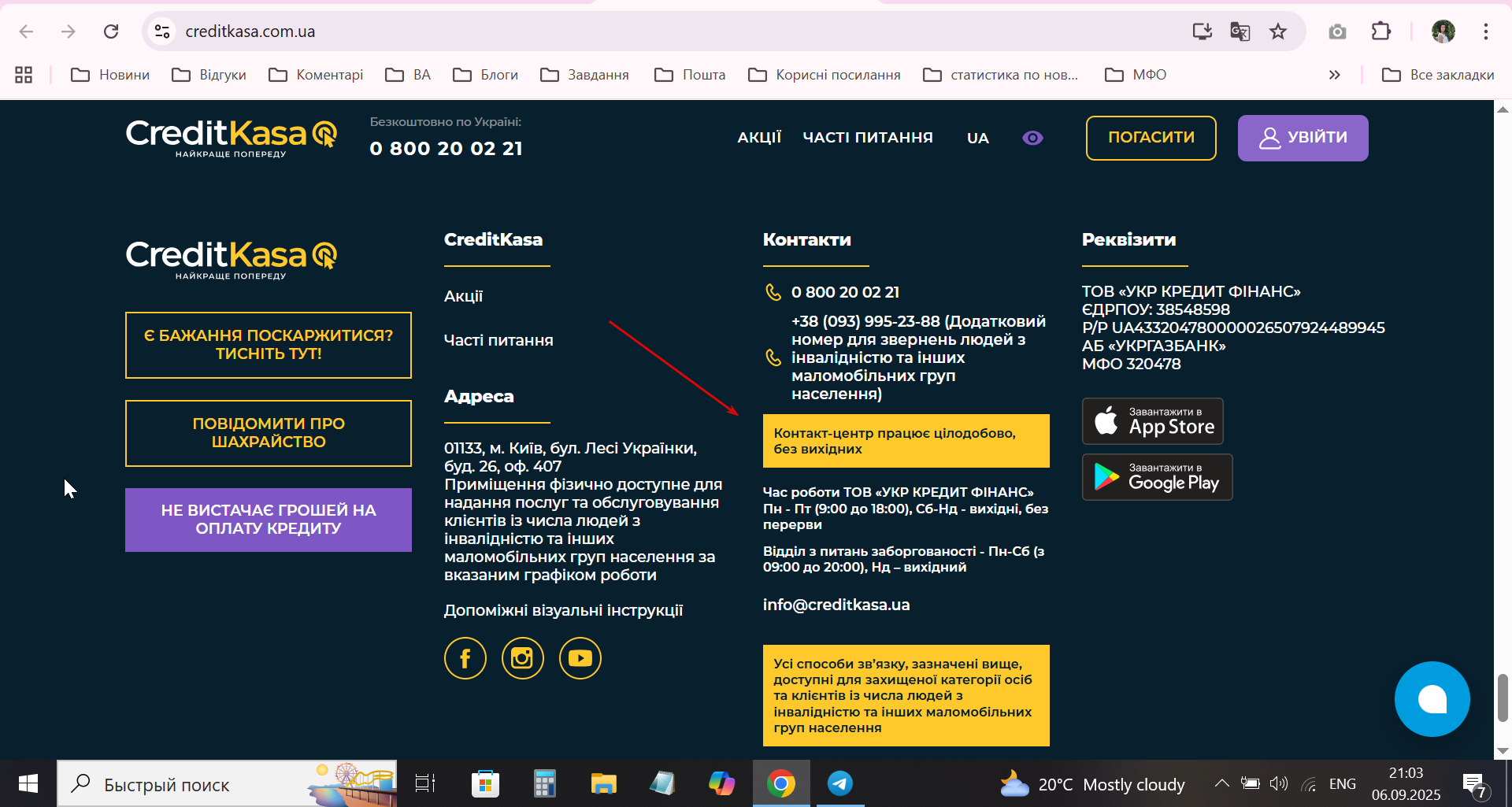Click the footer CreditKasa logo

pos(232,260)
